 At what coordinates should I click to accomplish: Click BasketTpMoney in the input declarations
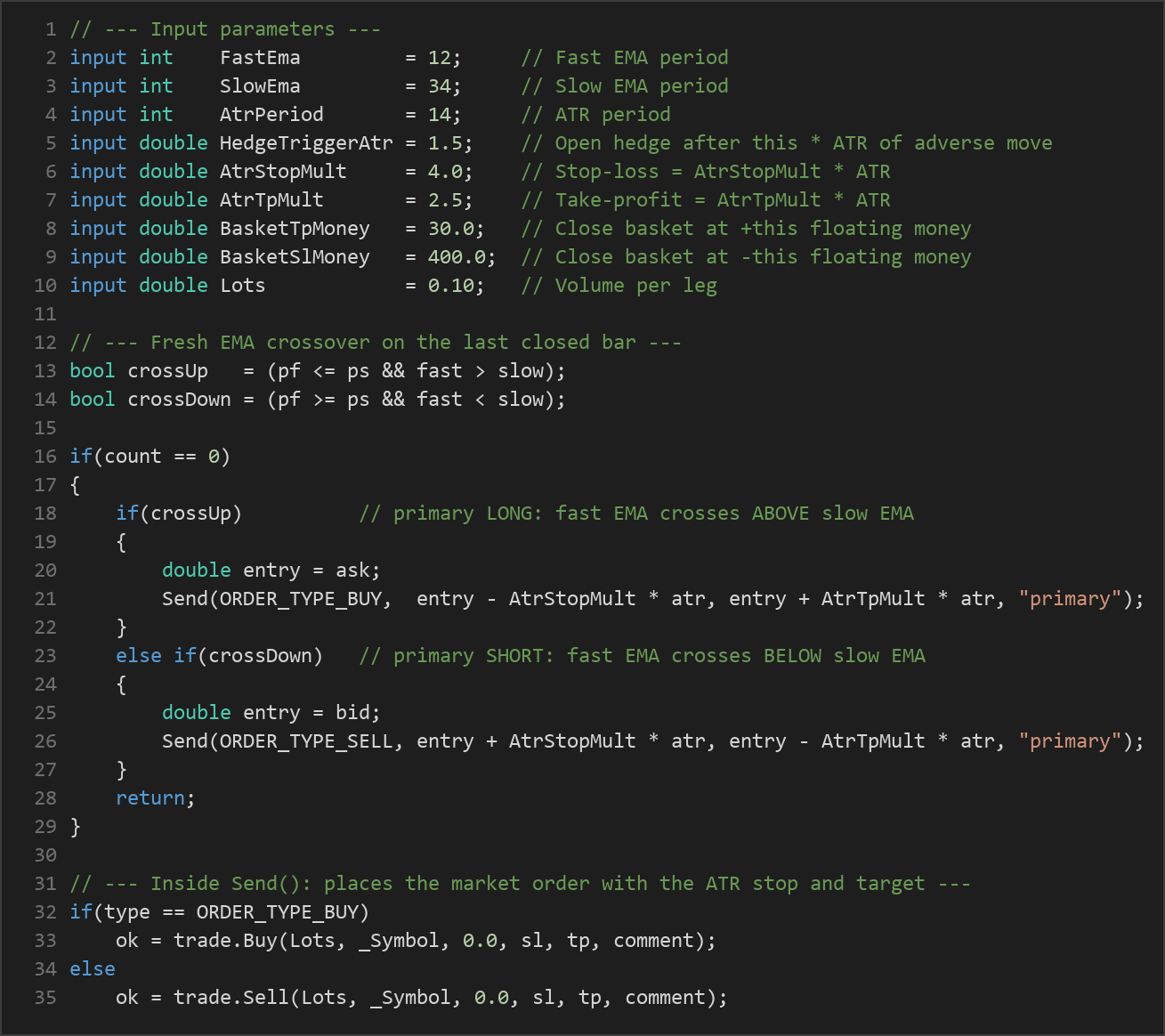295,229
